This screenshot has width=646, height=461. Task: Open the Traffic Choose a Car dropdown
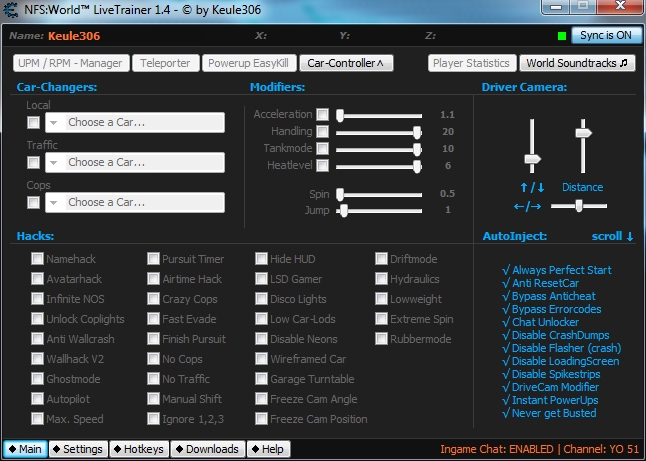click(x=135, y=162)
